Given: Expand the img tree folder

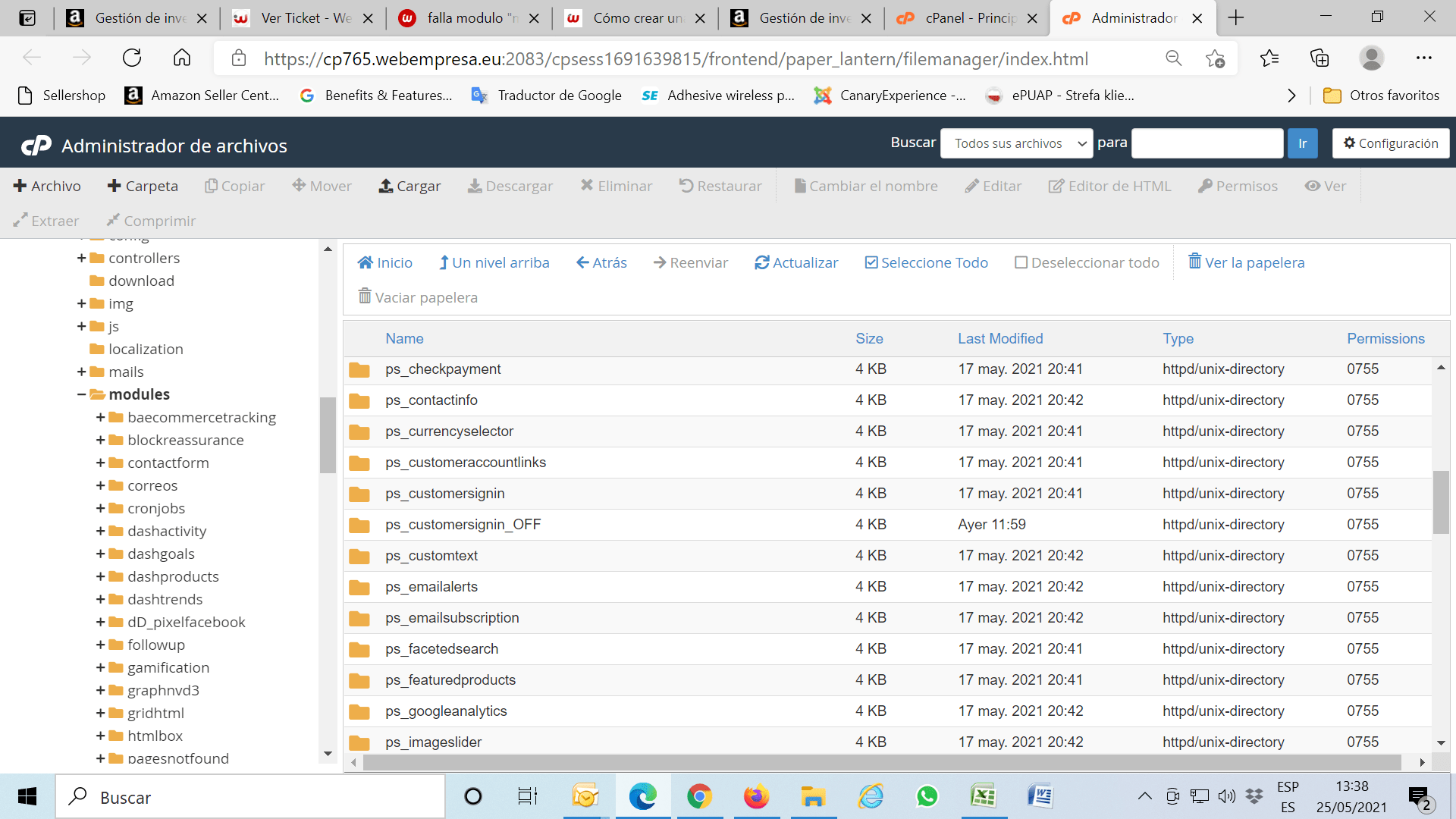Looking at the screenshot, I should pyautogui.click(x=81, y=303).
